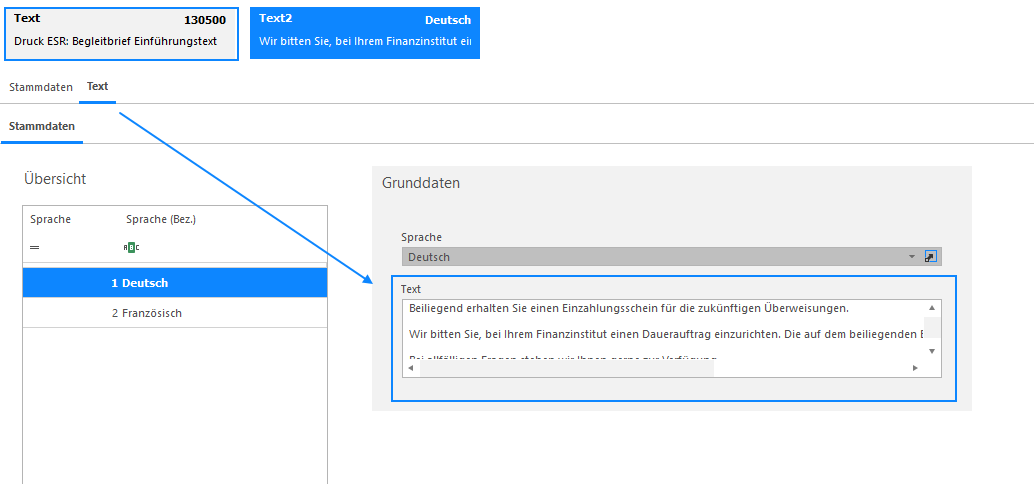
Task: Select the Text 130500 card
Action: [x=121, y=33]
